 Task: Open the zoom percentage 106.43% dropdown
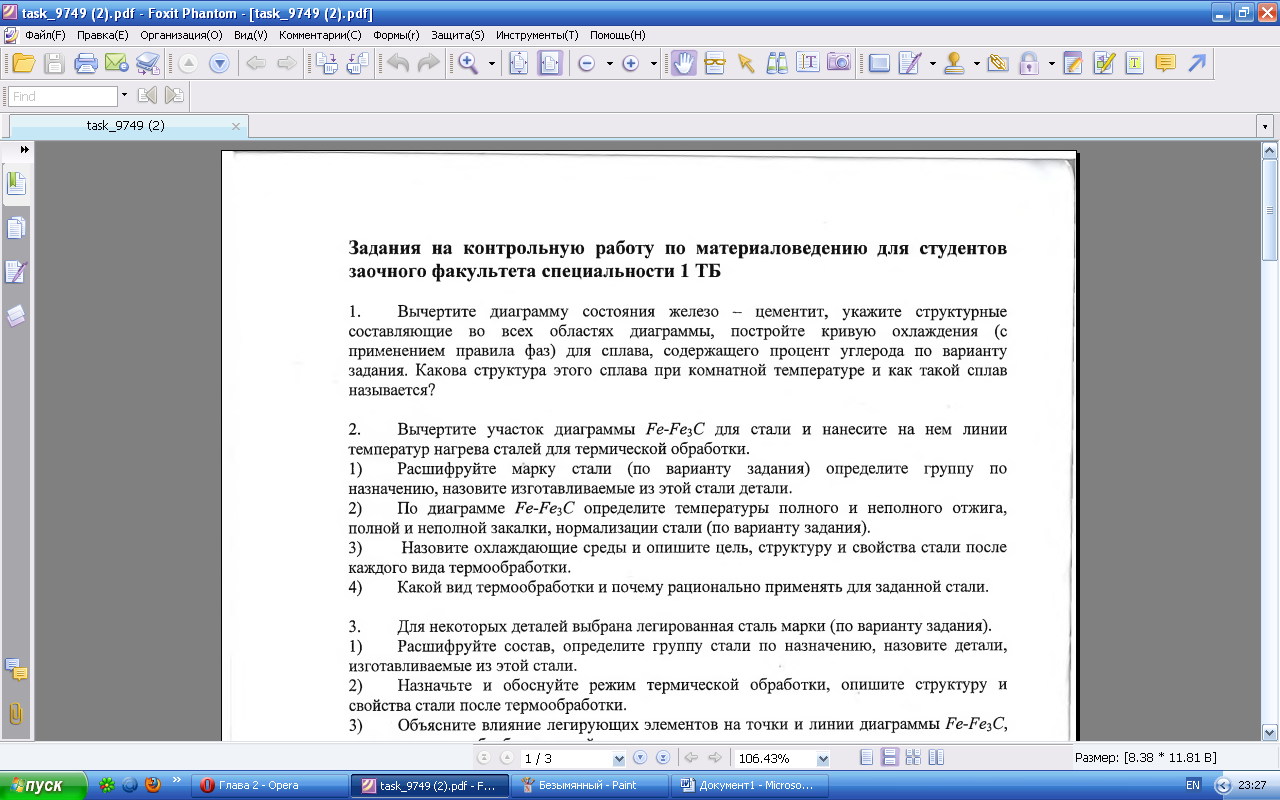tap(822, 759)
